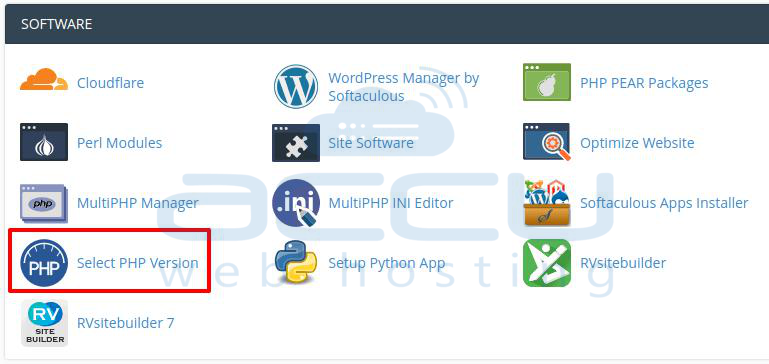Click the MultiPHP Manager php icon
The width and height of the screenshot is (769, 364).
click(x=44, y=203)
